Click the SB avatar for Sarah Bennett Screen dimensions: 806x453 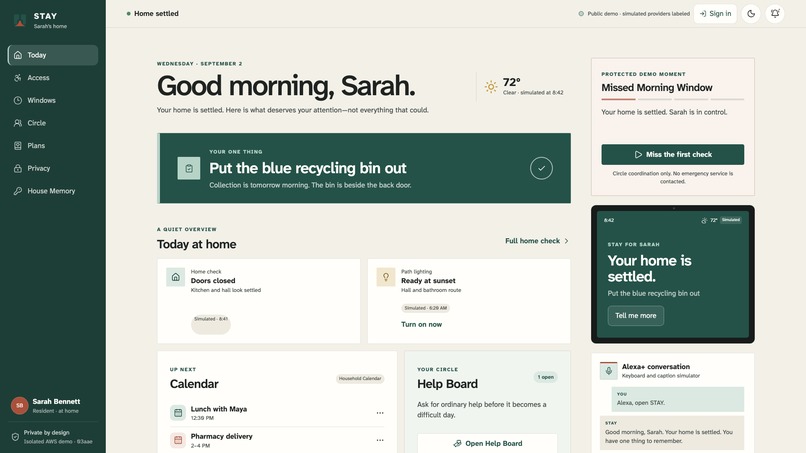pyautogui.click(x=20, y=406)
